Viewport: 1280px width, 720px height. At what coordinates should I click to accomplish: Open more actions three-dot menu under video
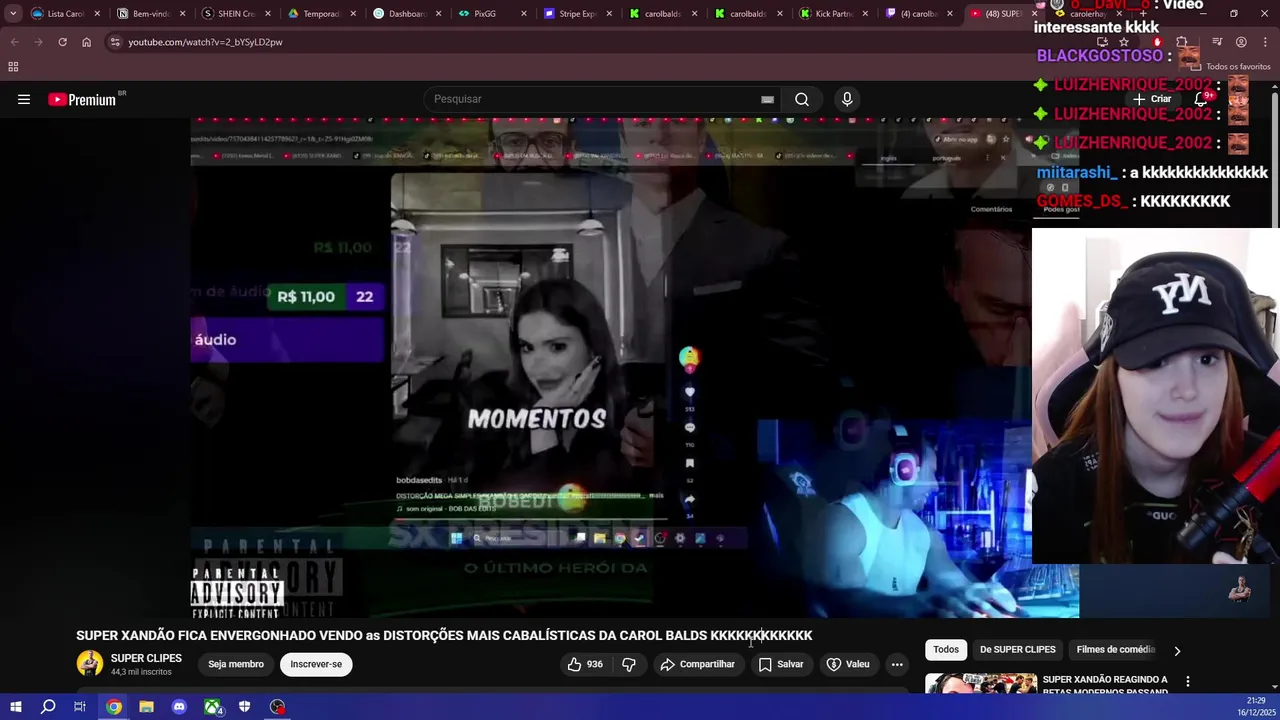[x=897, y=664]
